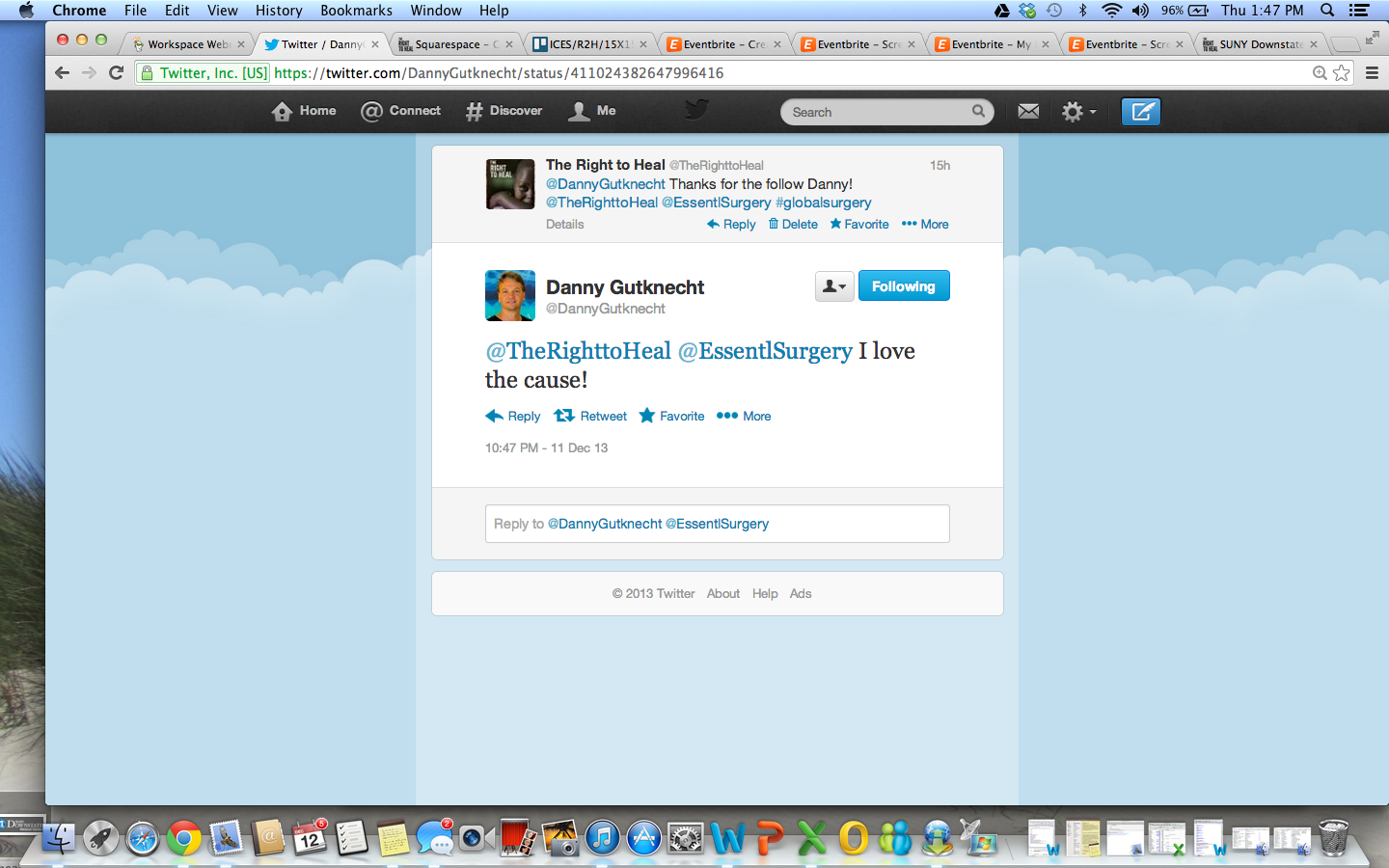Open the Ads footer link
The height and width of the screenshot is (868, 1389).
(x=801, y=594)
